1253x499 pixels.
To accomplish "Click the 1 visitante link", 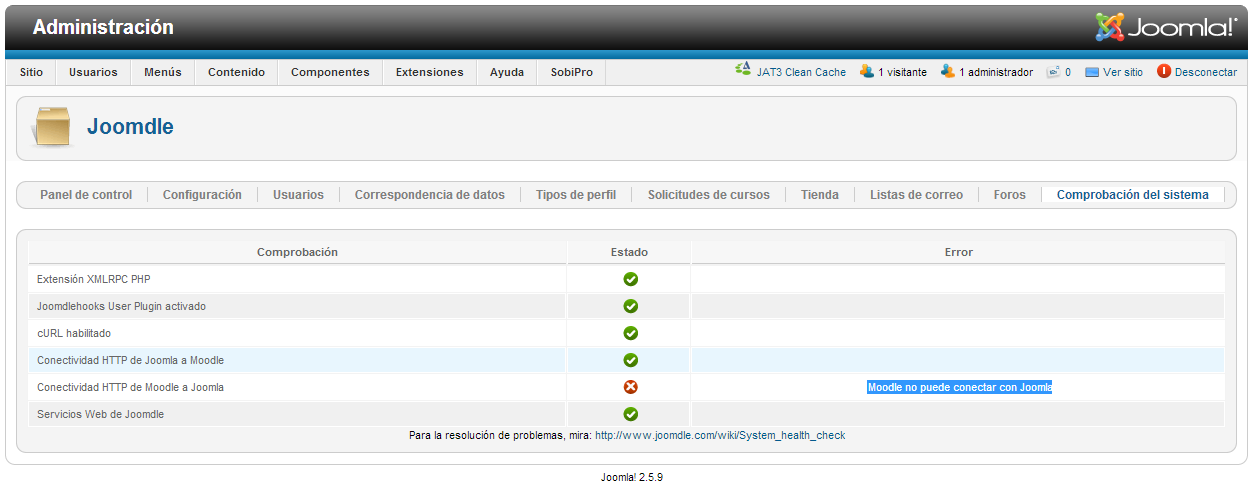I will tap(902, 72).
